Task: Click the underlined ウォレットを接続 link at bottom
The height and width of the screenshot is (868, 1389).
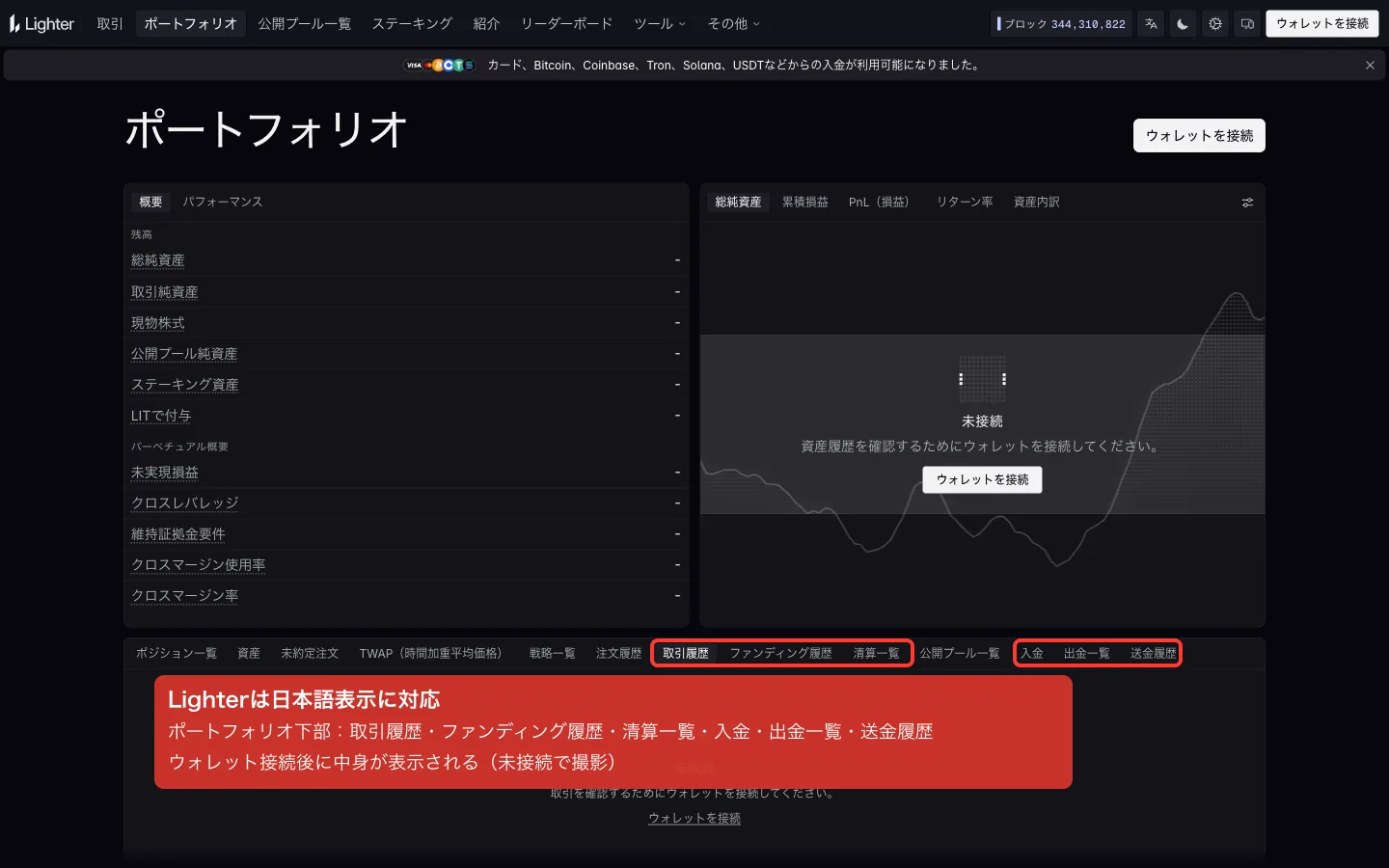Action: 694,818
